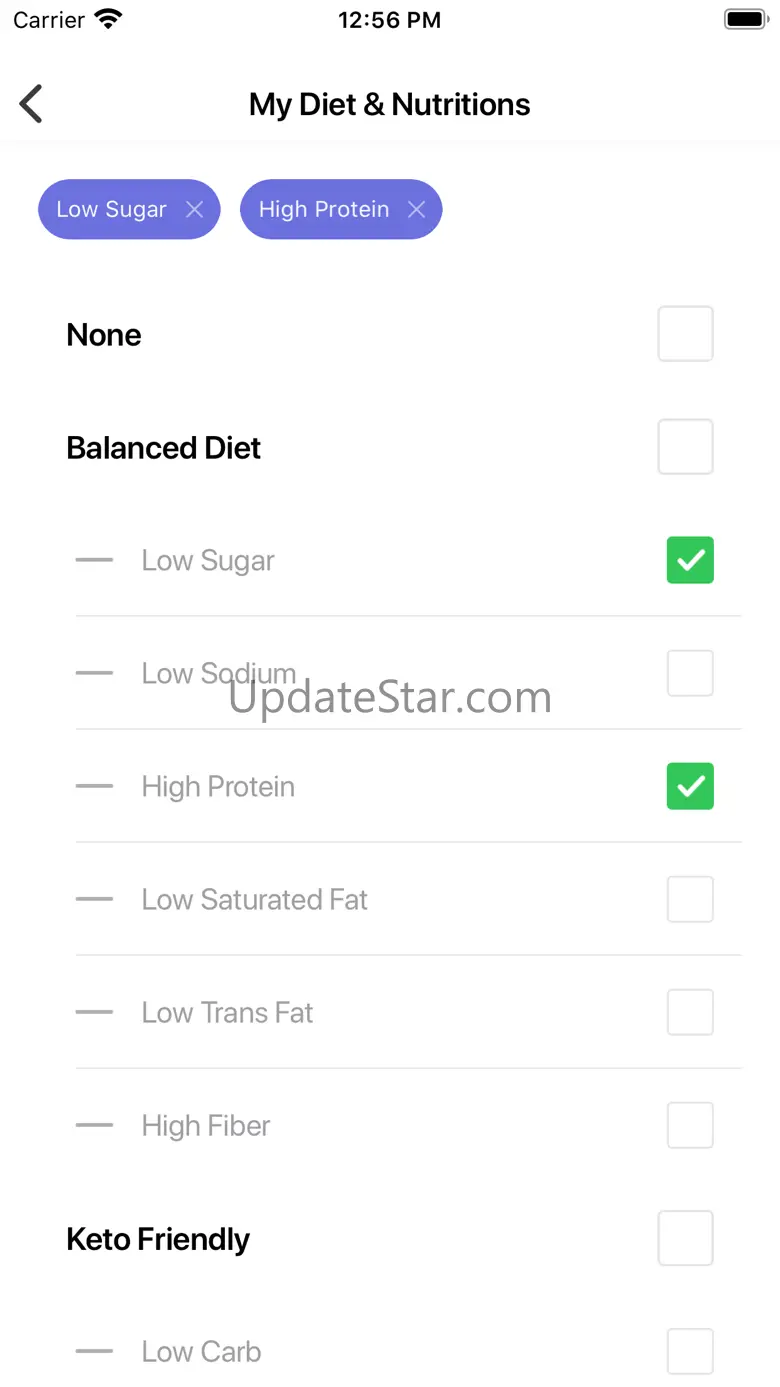Check the Keto Friendly checkbox
The height and width of the screenshot is (1387, 780).
(685, 1238)
